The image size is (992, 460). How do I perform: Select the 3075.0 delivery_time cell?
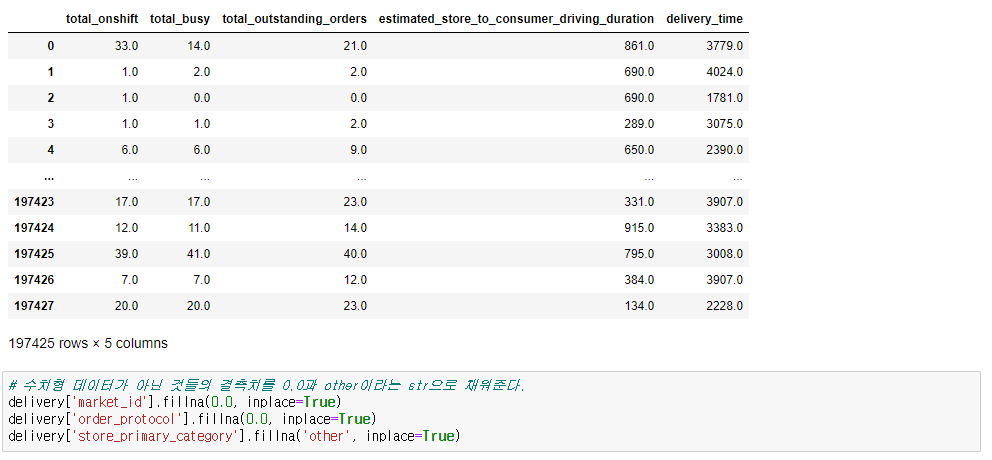tap(724, 123)
